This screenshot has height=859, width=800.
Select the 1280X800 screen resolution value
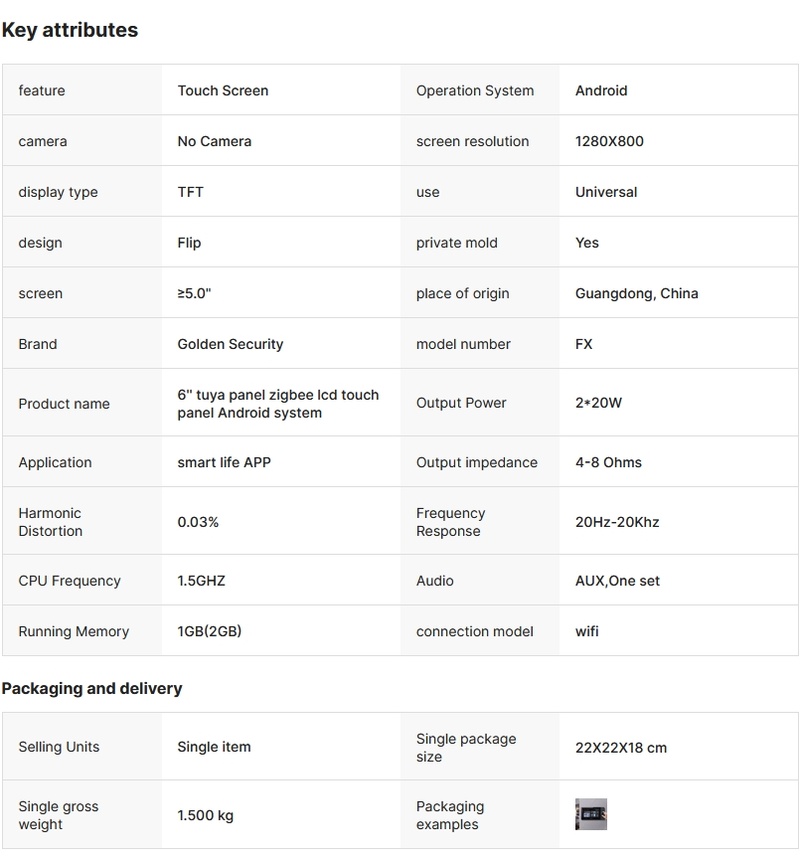click(609, 141)
